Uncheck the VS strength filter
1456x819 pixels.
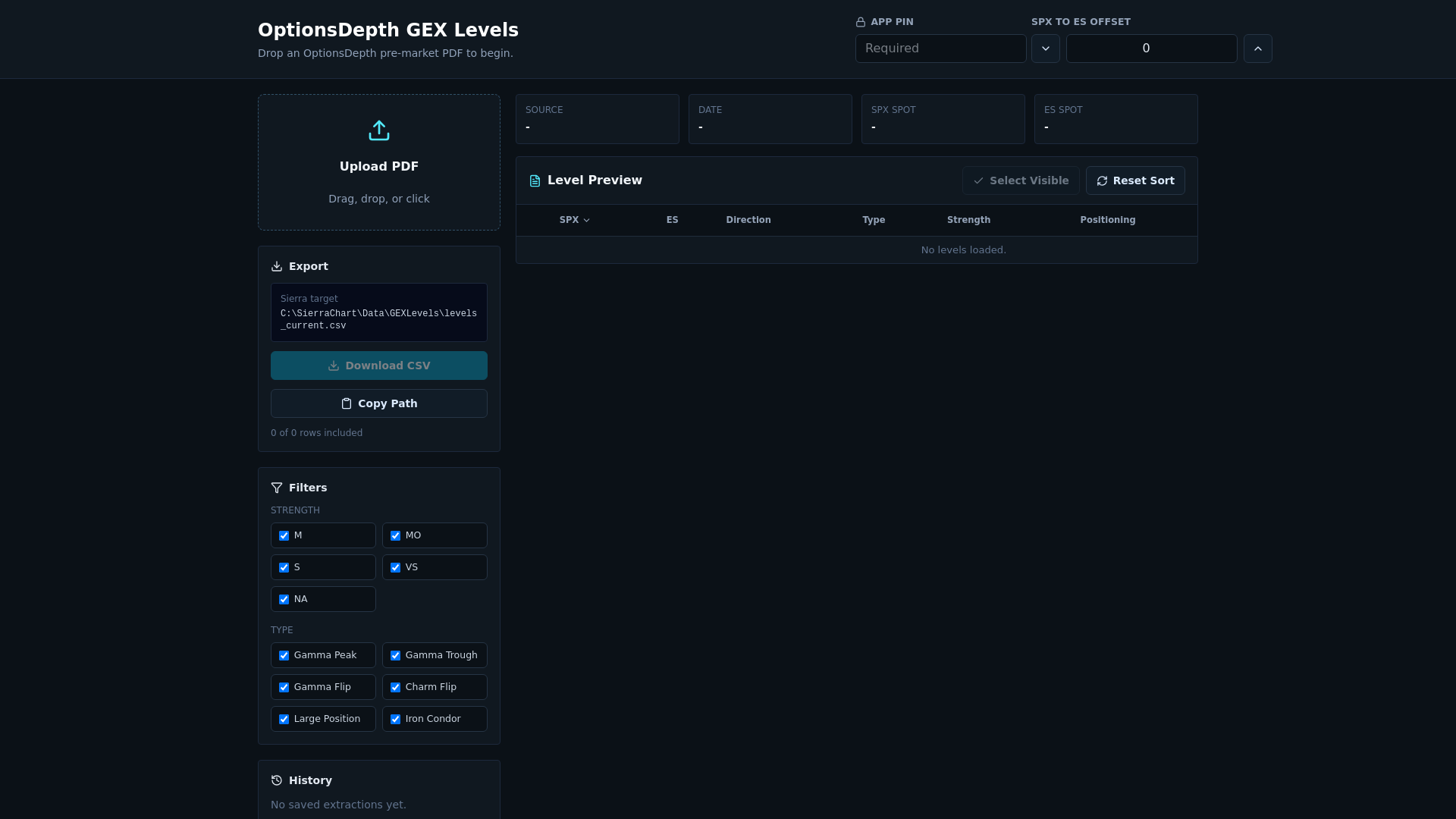(396, 567)
